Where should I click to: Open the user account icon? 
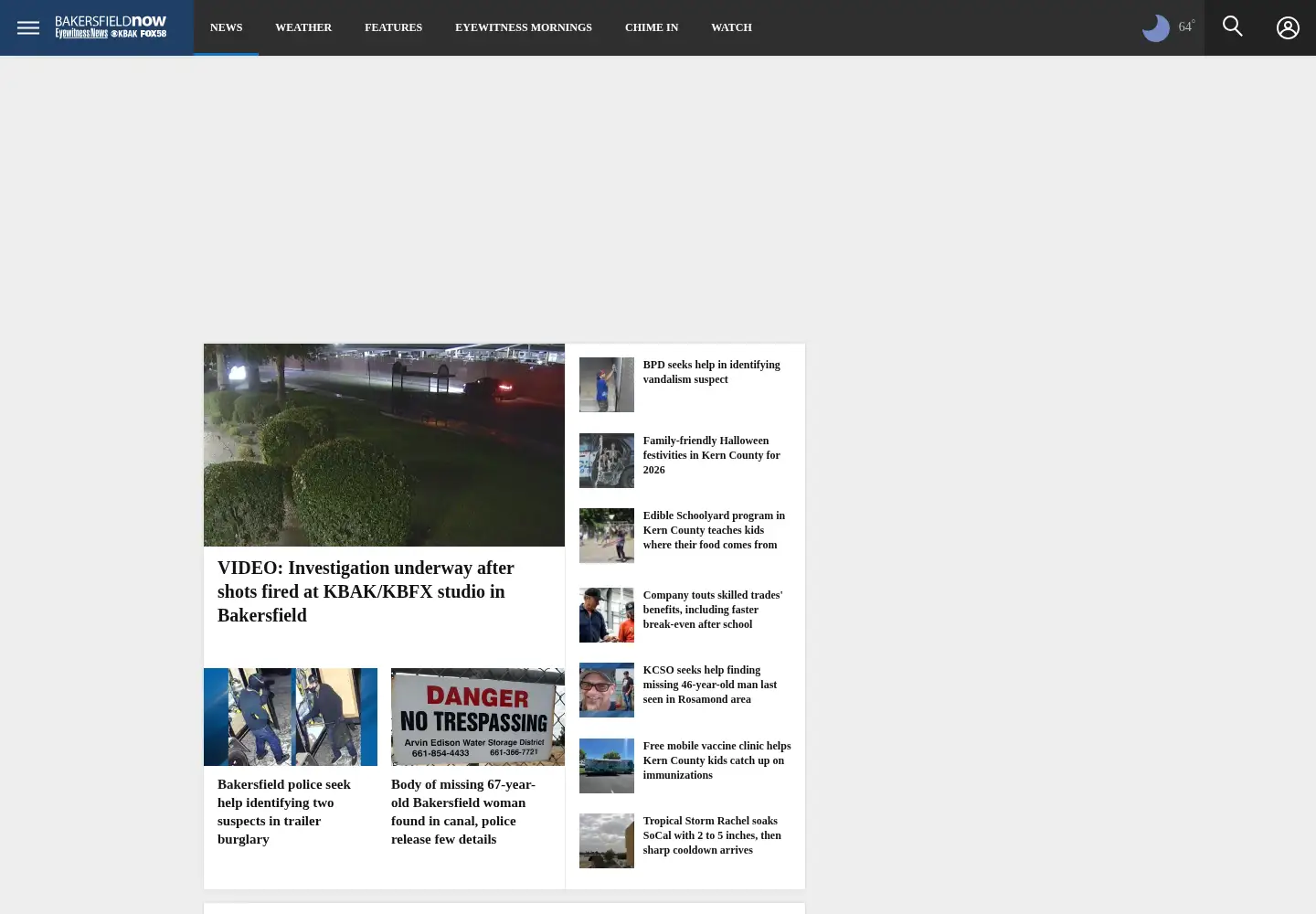pos(1288,27)
